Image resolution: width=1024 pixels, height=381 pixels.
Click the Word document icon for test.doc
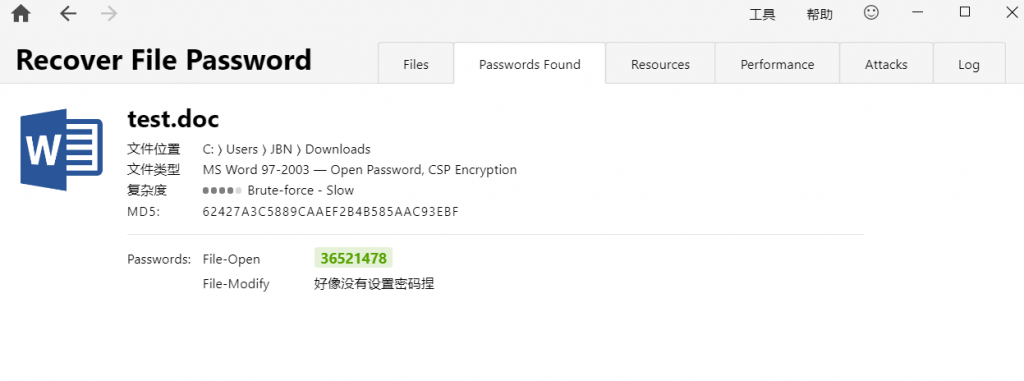[61, 150]
